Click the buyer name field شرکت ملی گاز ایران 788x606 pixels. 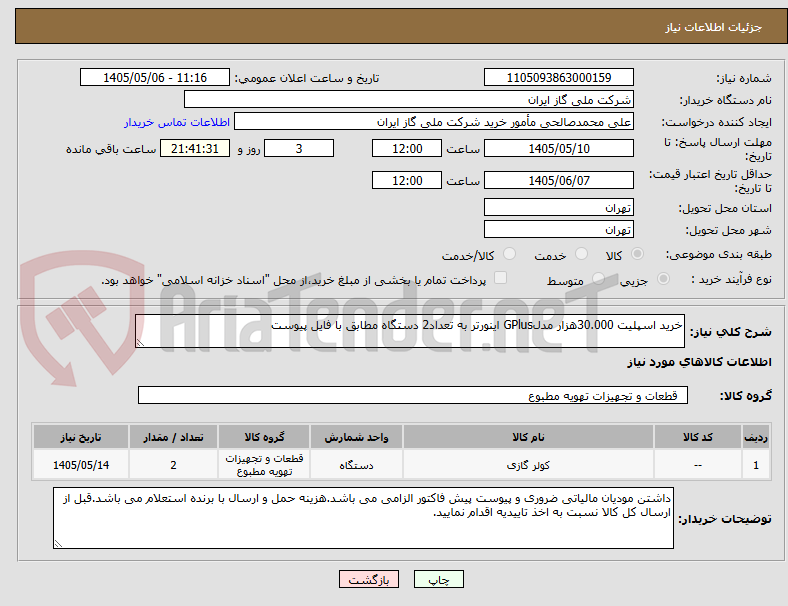[409, 99]
